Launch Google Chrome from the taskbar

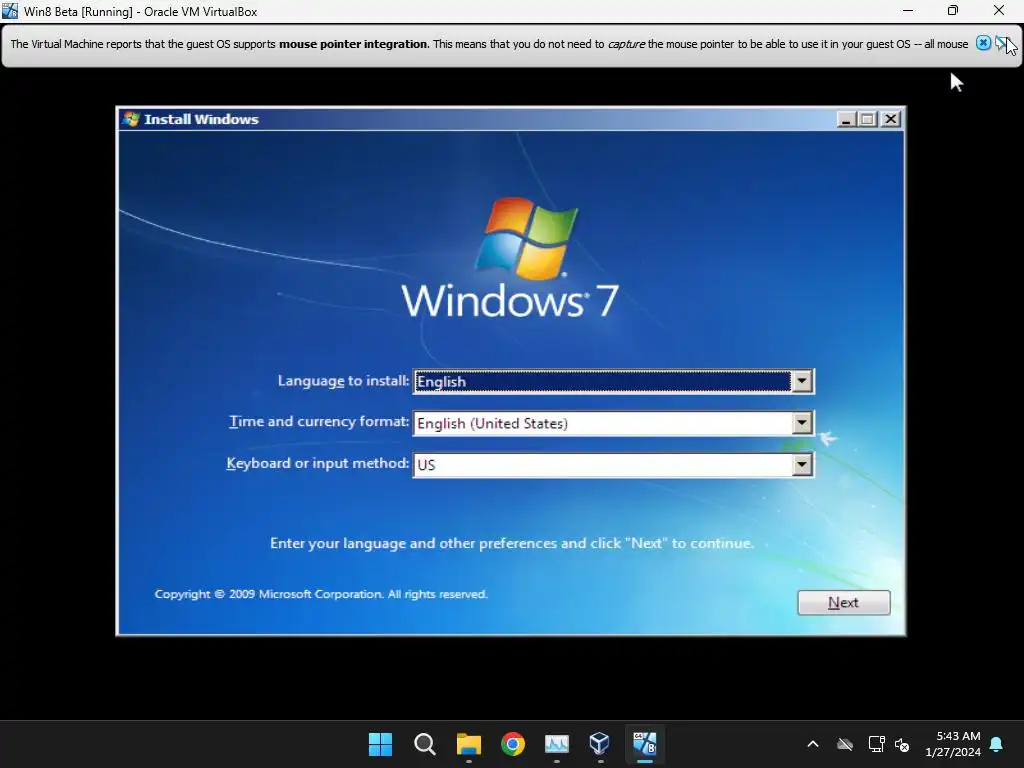pyautogui.click(x=513, y=744)
